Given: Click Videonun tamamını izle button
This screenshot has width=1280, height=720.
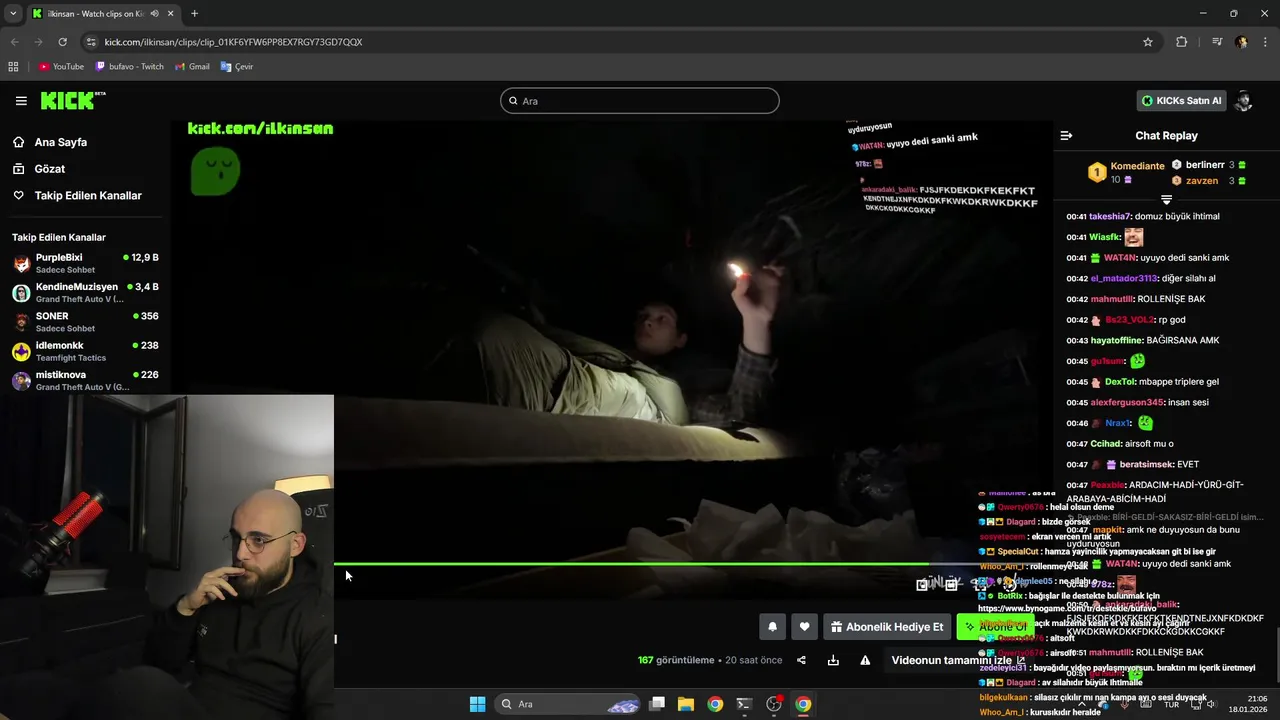Looking at the screenshot, I should [958, 660].
